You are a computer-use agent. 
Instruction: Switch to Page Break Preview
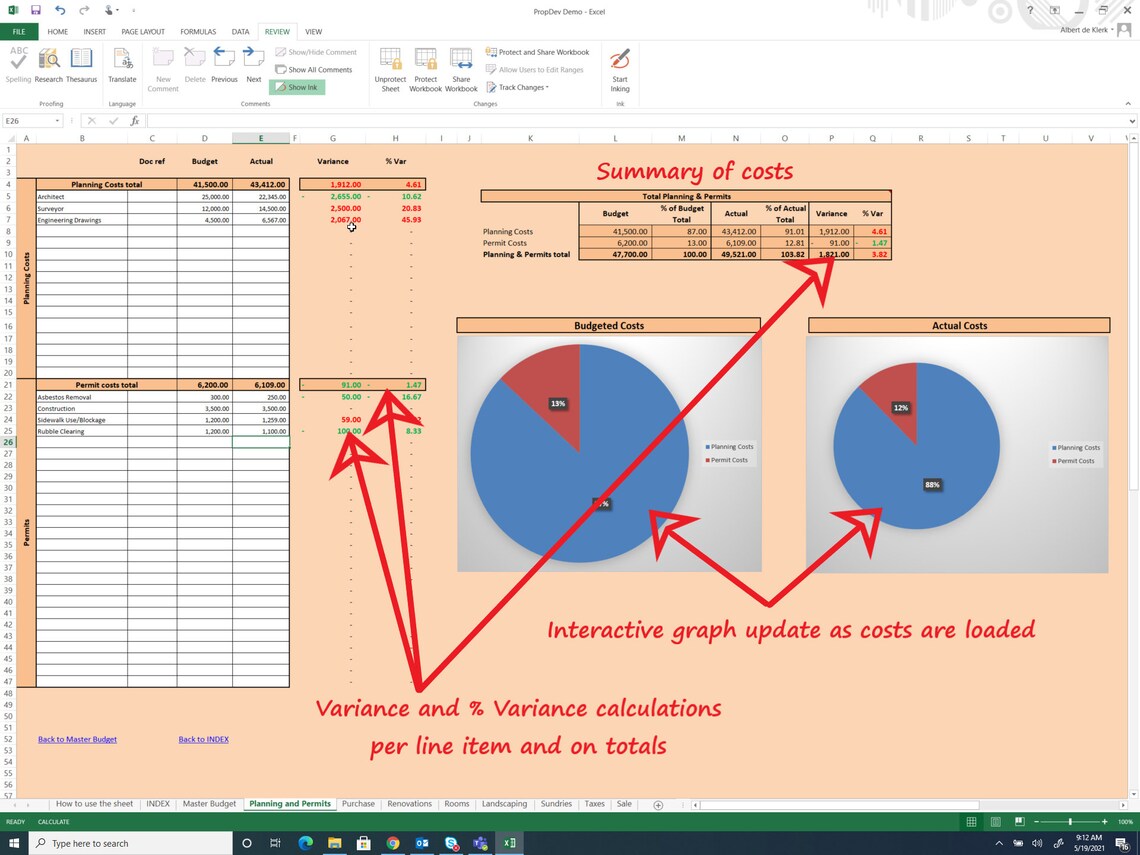coord(1019,822)
